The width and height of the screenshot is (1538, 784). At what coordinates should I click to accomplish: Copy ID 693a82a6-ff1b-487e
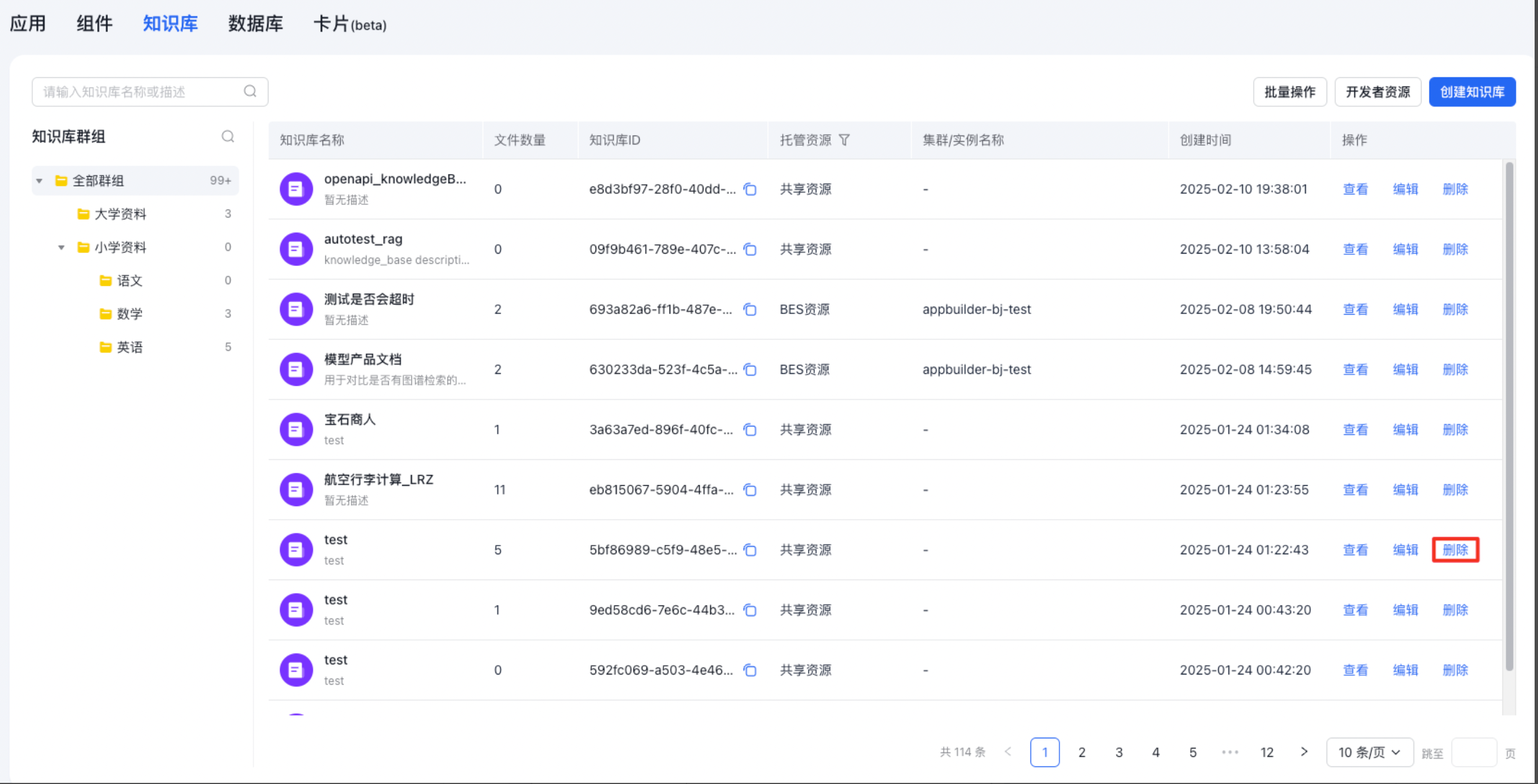click(x=750, y=310)
